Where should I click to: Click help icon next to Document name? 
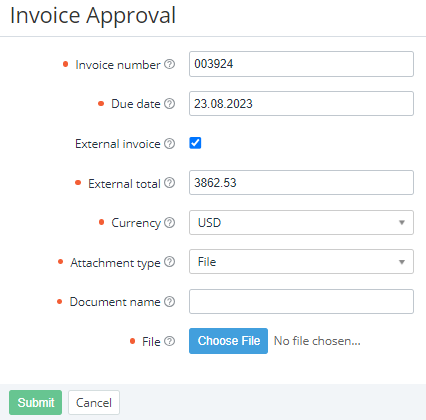click(x=170, y=301)
